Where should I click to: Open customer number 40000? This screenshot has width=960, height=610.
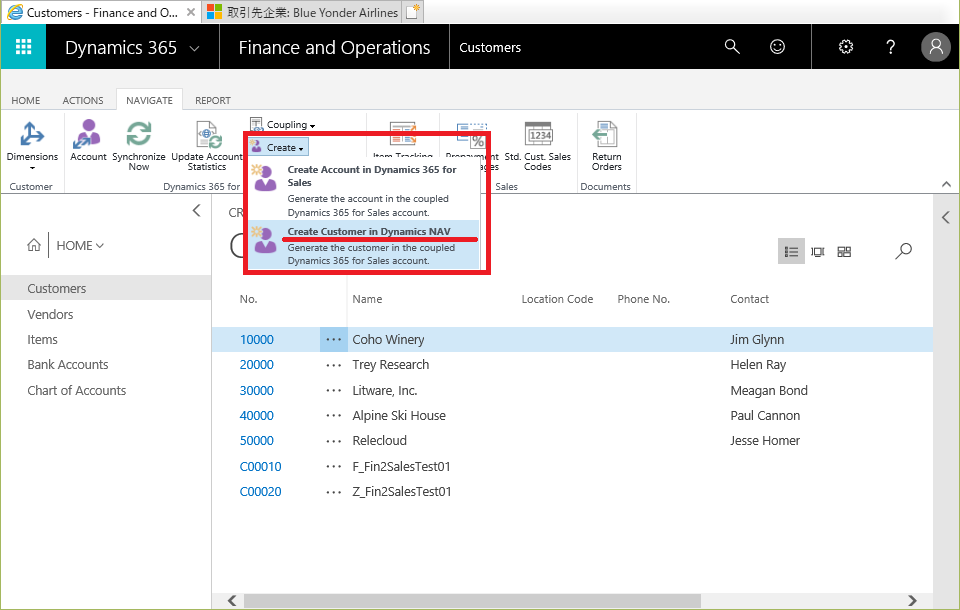[257, 416]
